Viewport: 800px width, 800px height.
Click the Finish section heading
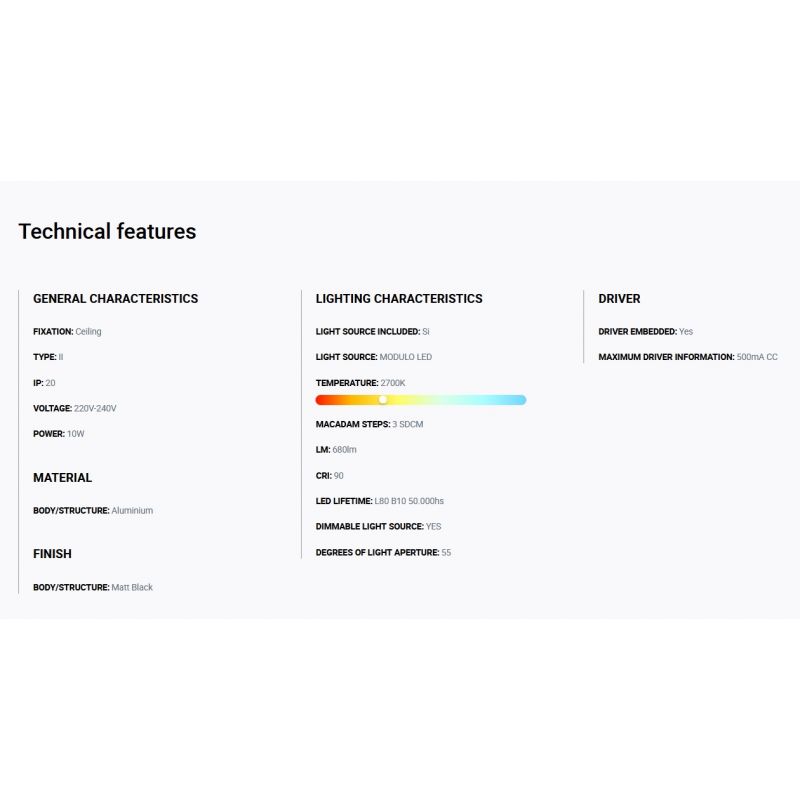pos(52,554)
